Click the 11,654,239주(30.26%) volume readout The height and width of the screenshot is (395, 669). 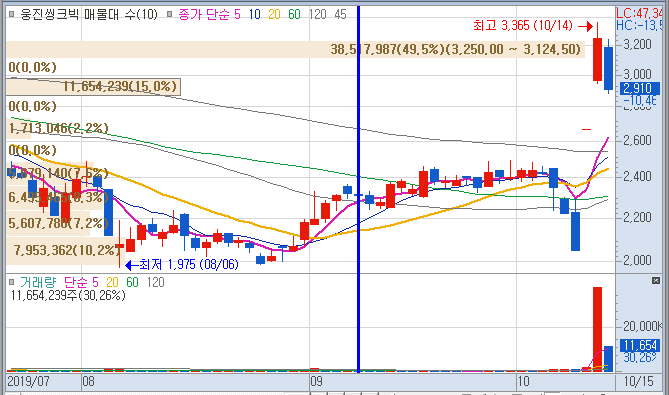[68, 295]
